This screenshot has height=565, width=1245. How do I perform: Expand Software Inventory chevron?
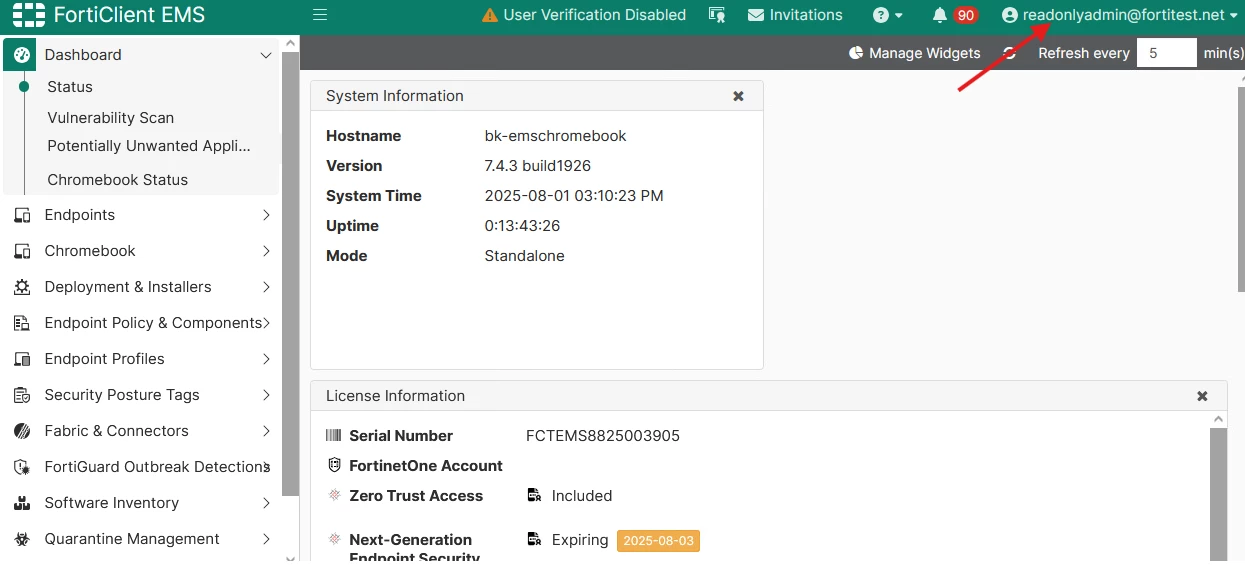pos(266,503)
